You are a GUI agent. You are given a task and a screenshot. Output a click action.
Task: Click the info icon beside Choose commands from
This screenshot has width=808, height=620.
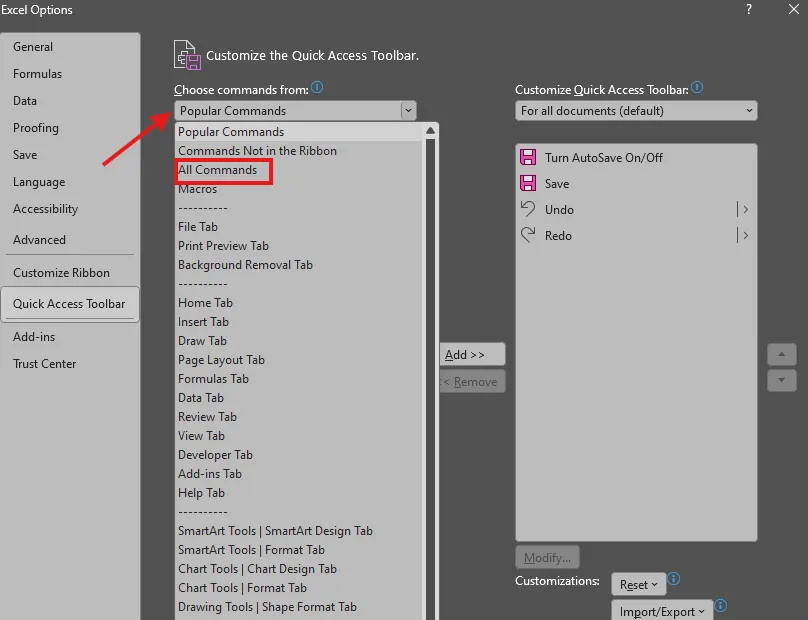318,88
